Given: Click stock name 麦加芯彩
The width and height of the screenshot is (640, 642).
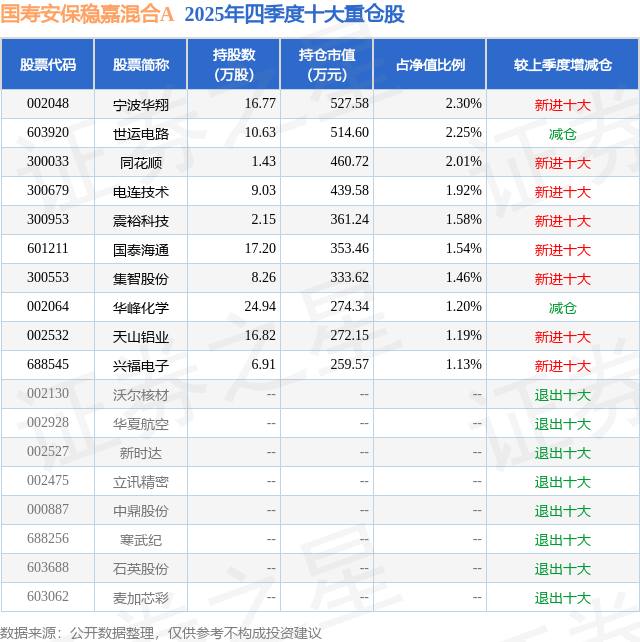Looking at the screenshot, I should tap(140, 599).
